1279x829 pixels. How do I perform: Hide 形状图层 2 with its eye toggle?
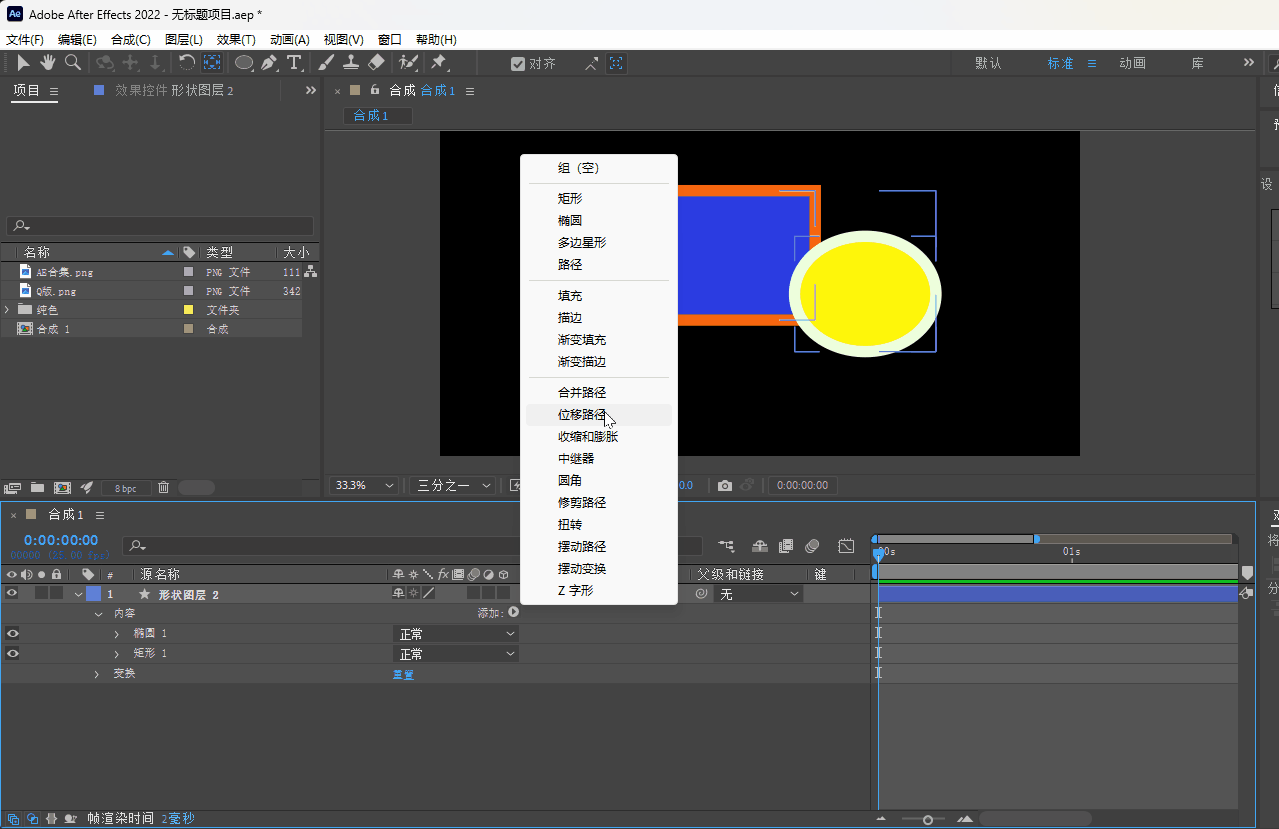click(x=12, y=593)
